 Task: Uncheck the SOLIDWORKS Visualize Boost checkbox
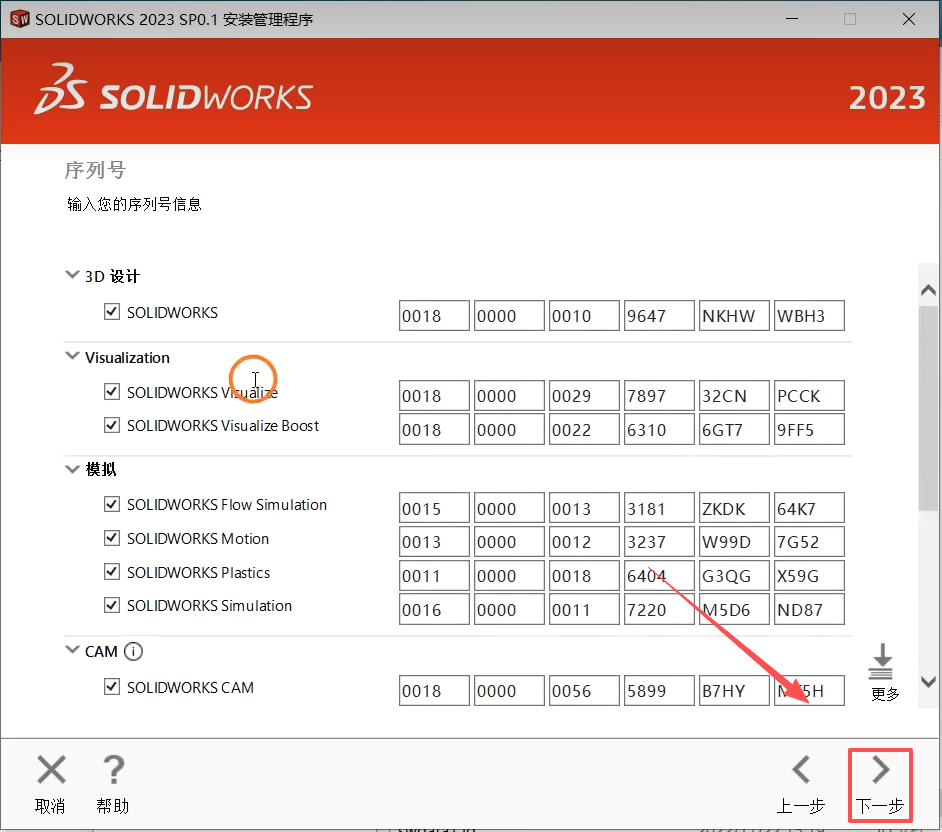tap(112, 425)
